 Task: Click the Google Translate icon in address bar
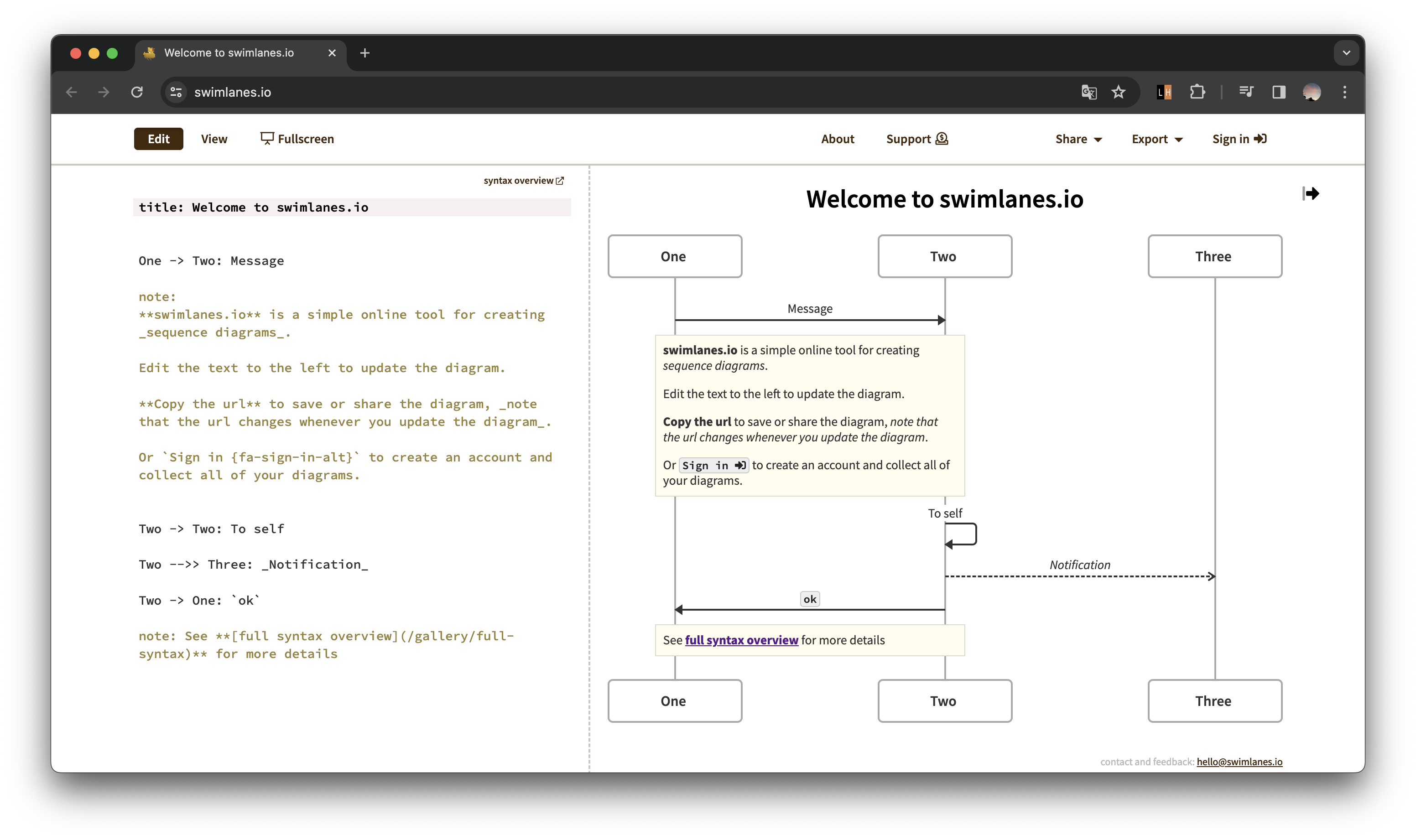pos(1089,92)
